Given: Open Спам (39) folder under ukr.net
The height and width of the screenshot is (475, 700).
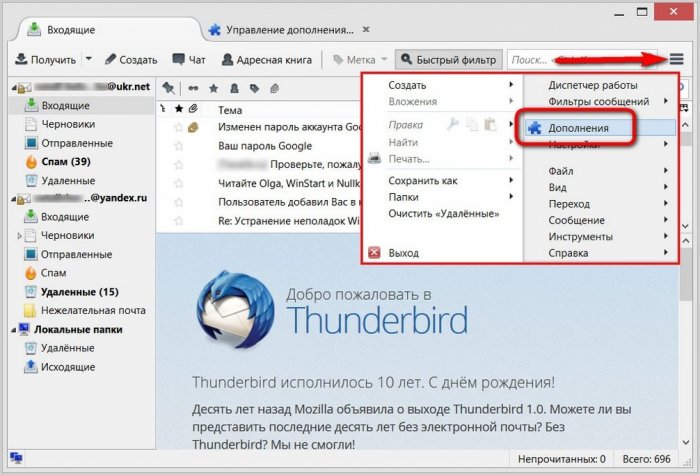Looking at the screenshot, I should 66,161.
